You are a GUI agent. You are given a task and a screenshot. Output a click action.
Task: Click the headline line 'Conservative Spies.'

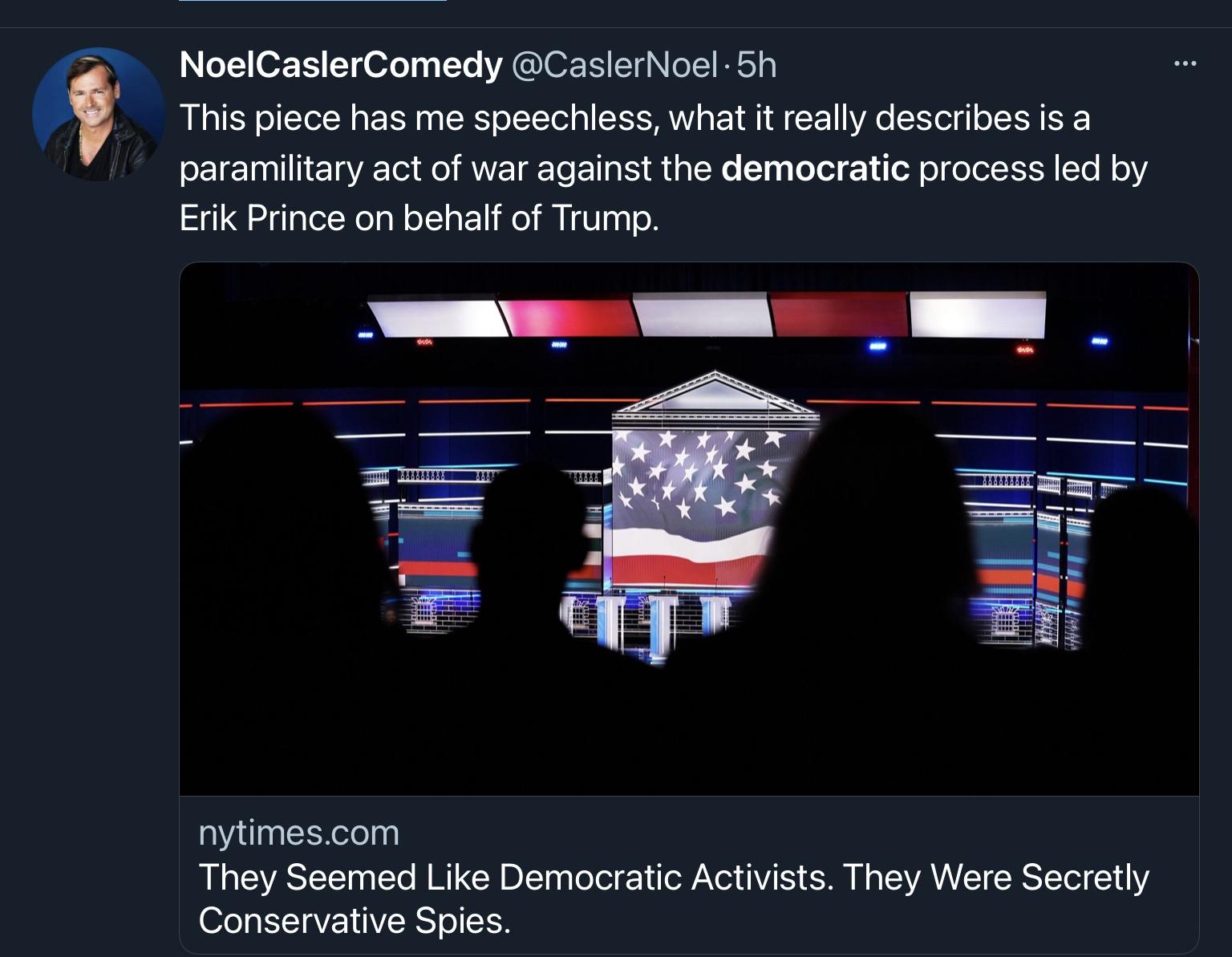click(x=355, y=923)
